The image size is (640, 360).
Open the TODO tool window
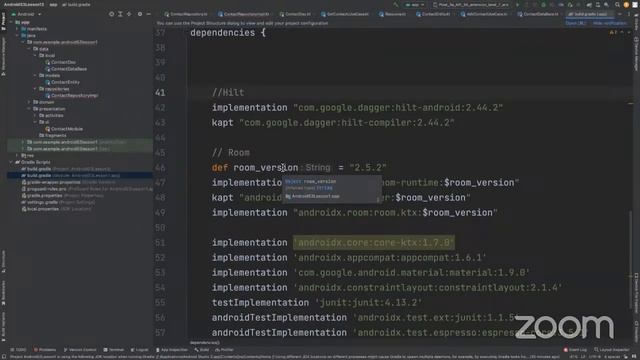coord(18,350)
